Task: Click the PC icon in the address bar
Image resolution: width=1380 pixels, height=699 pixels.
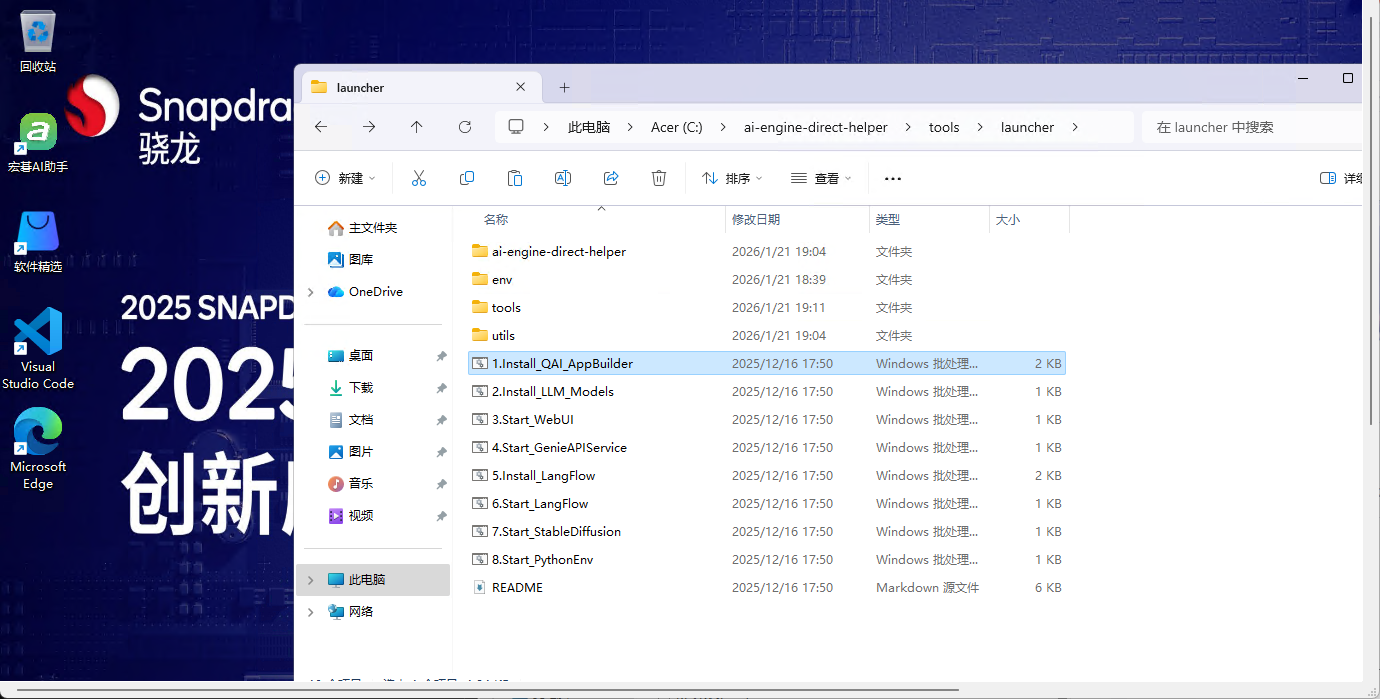Action: click(516, 127)
